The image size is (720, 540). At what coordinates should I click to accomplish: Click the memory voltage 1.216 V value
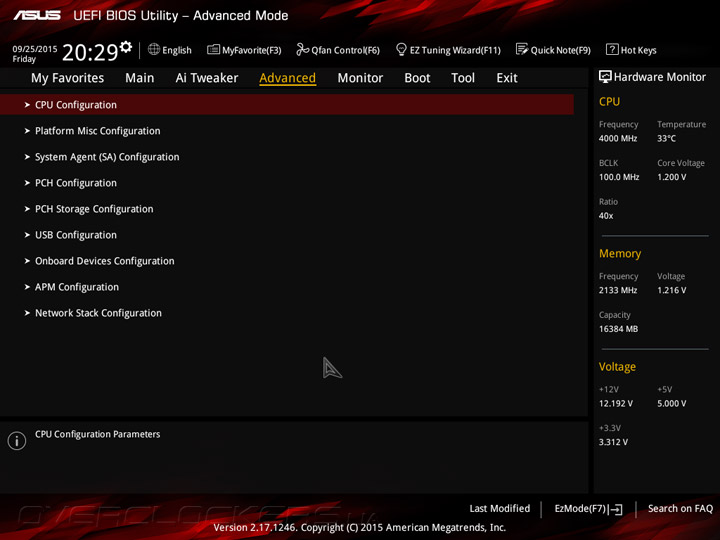click(x=672, y=290)
